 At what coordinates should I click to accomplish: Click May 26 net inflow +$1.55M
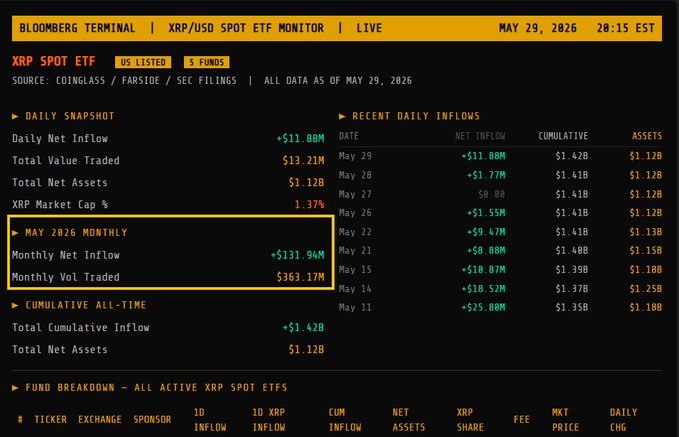click(486, 213)
